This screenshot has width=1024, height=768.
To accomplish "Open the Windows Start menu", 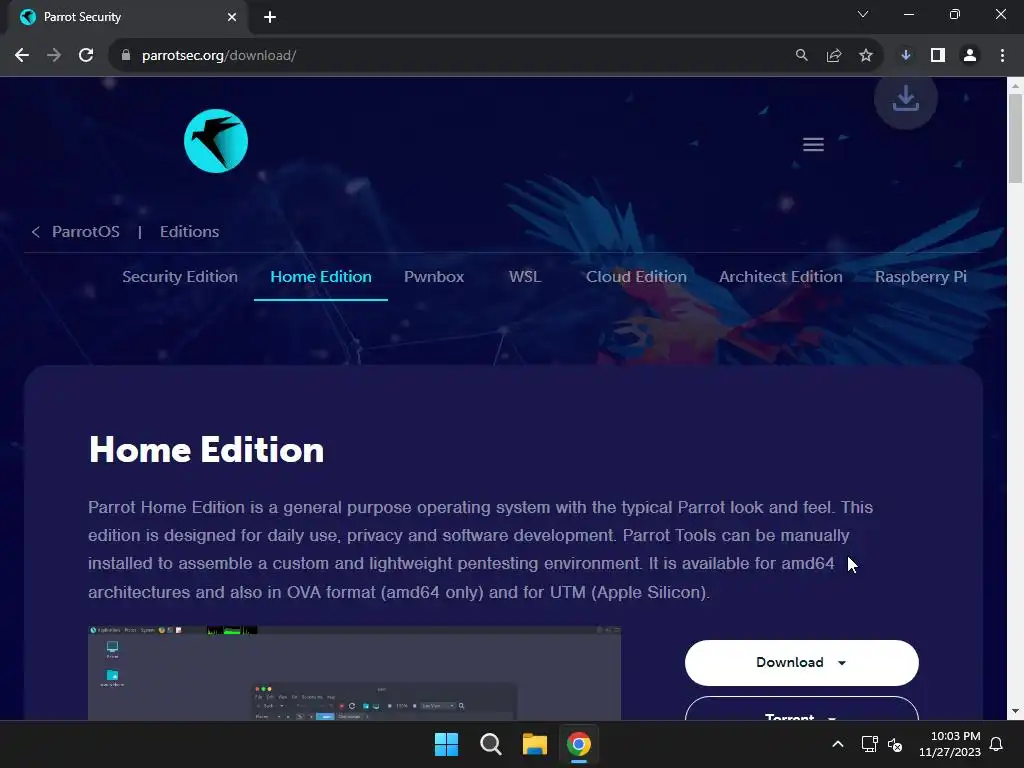I will coord(447,744).
